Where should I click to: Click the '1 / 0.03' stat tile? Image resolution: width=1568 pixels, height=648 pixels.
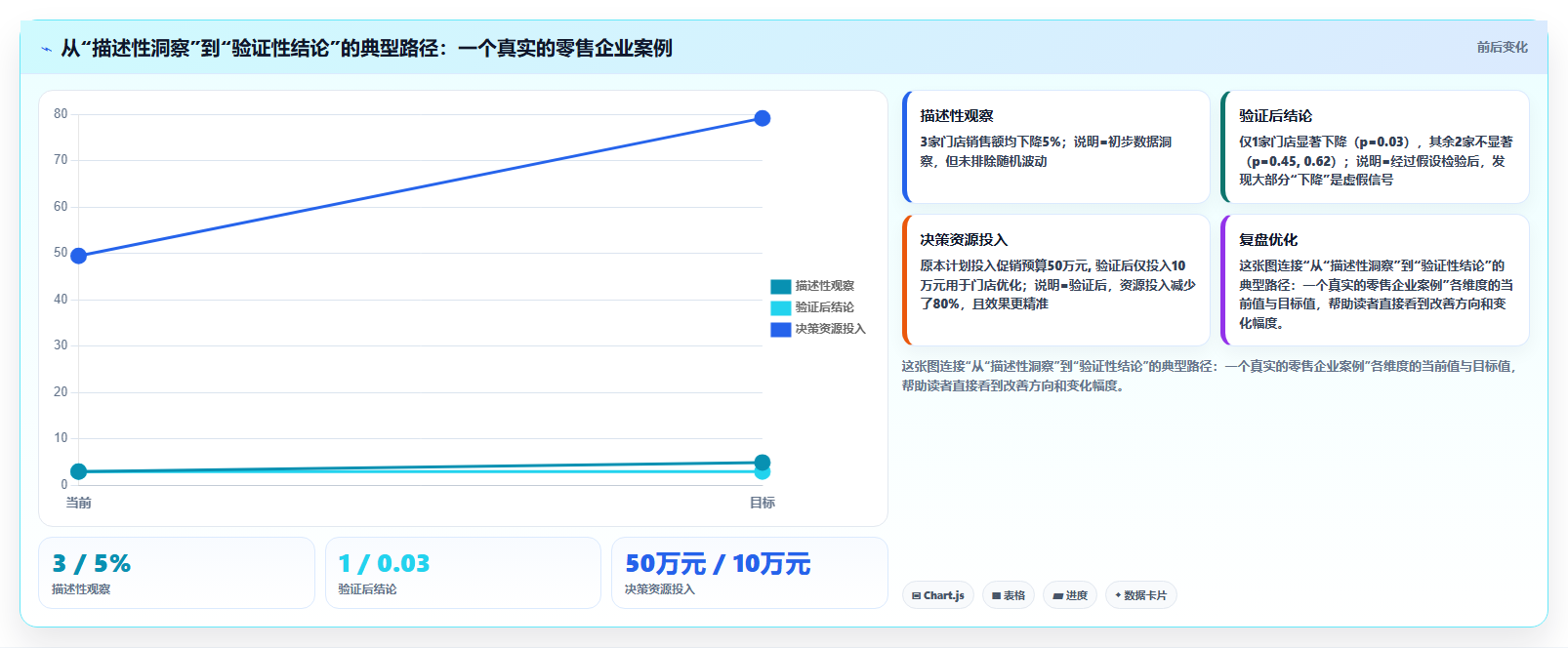coord(463,573)
